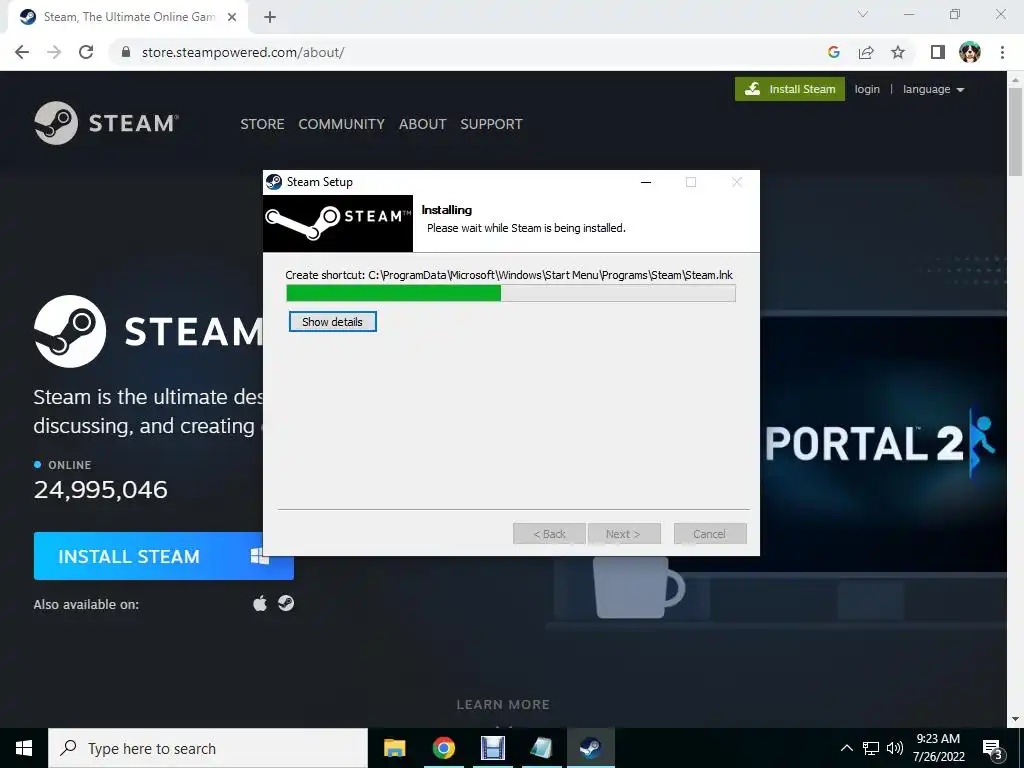Image resolution: width=1024 pixels, height=768 pixels.
Task: Open the login link
Action: click(x=867, y=89)
